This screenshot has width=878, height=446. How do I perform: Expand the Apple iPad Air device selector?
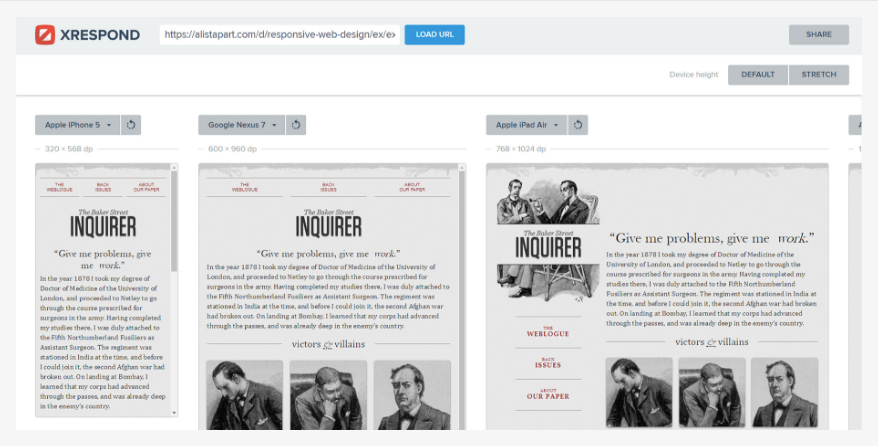[526, 125]
